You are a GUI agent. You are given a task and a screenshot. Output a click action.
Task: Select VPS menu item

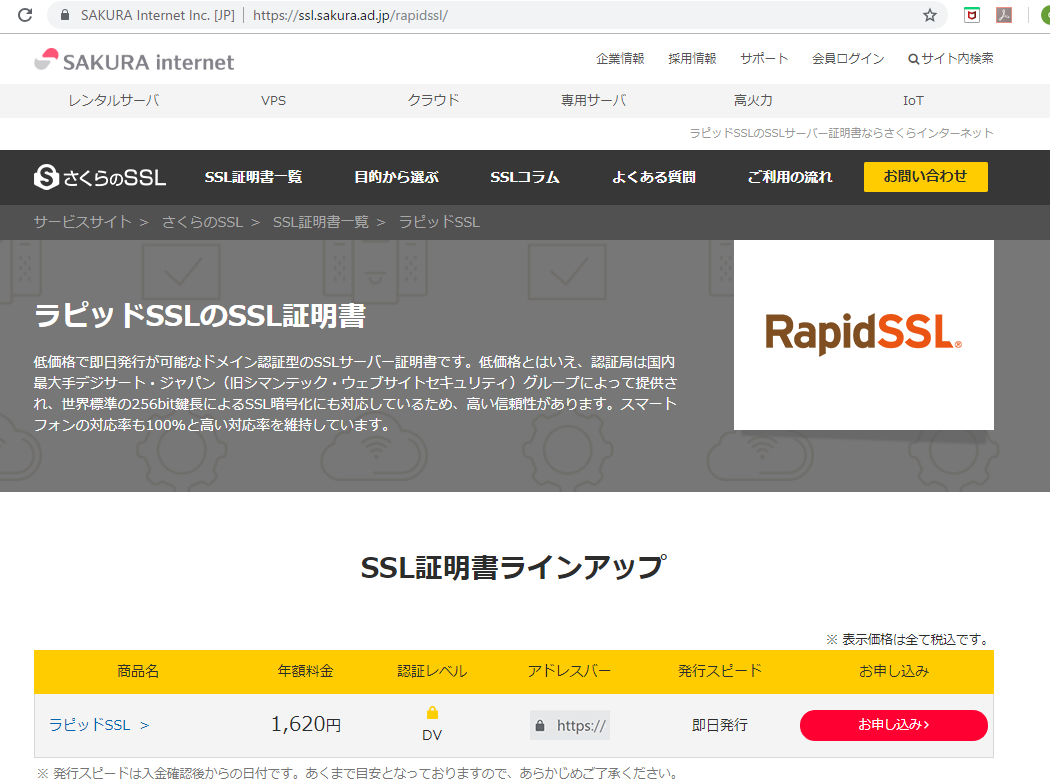click(273, 100)
